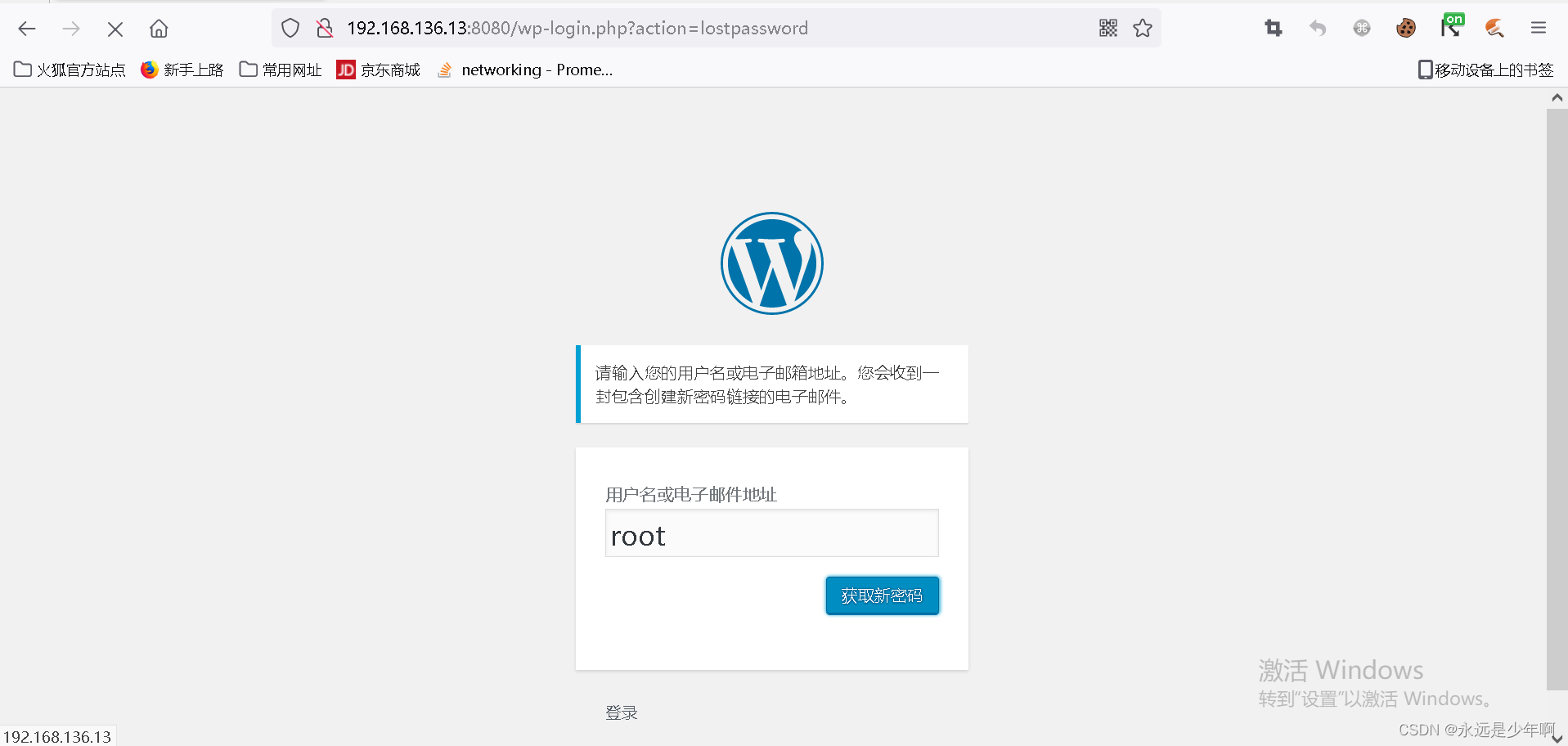Image resolution: width=1568 pixels, height=746 pixels.
Task: Bookmark this page with the star
Action: tap(1143, 29)
